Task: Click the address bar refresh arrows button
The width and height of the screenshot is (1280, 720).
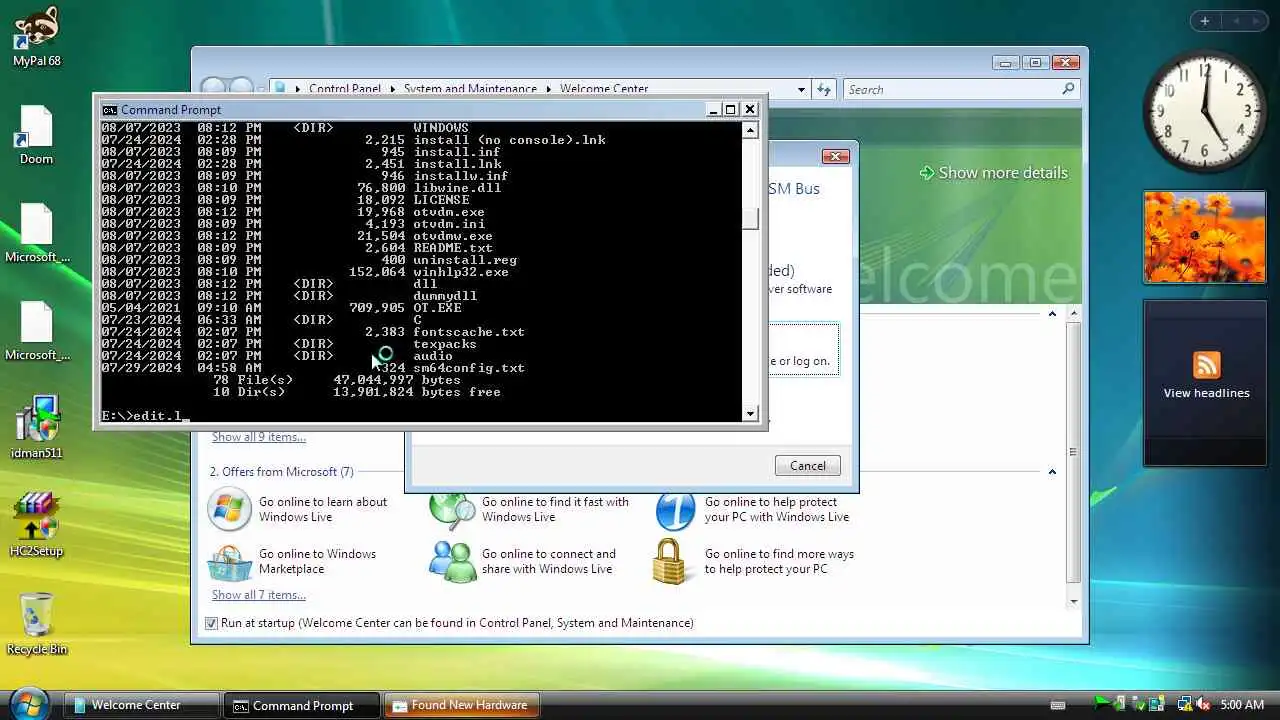Action: coord(824,89)
